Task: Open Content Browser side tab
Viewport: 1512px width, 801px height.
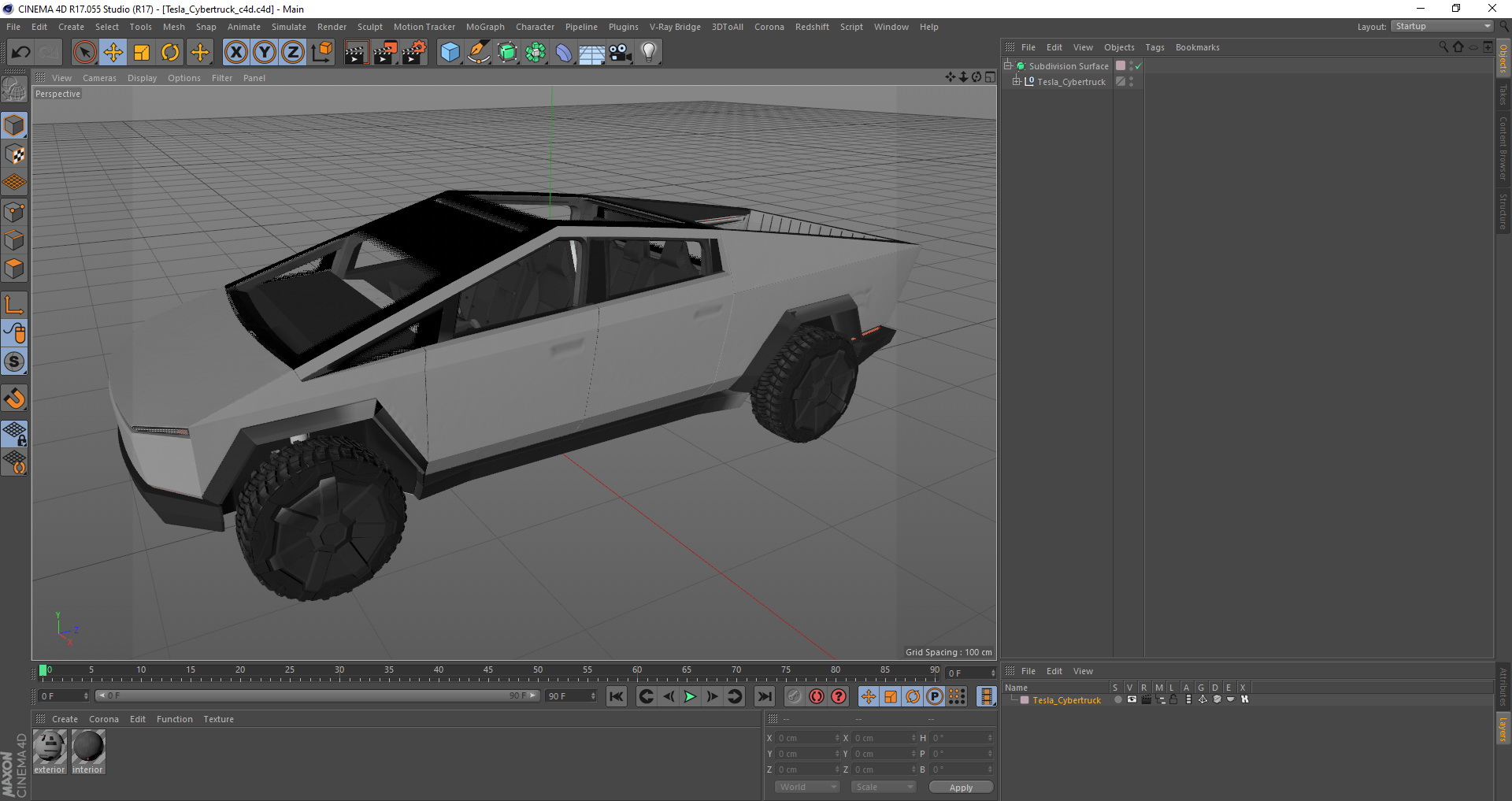Action: pyautogui.click(x=1503, y=149)
